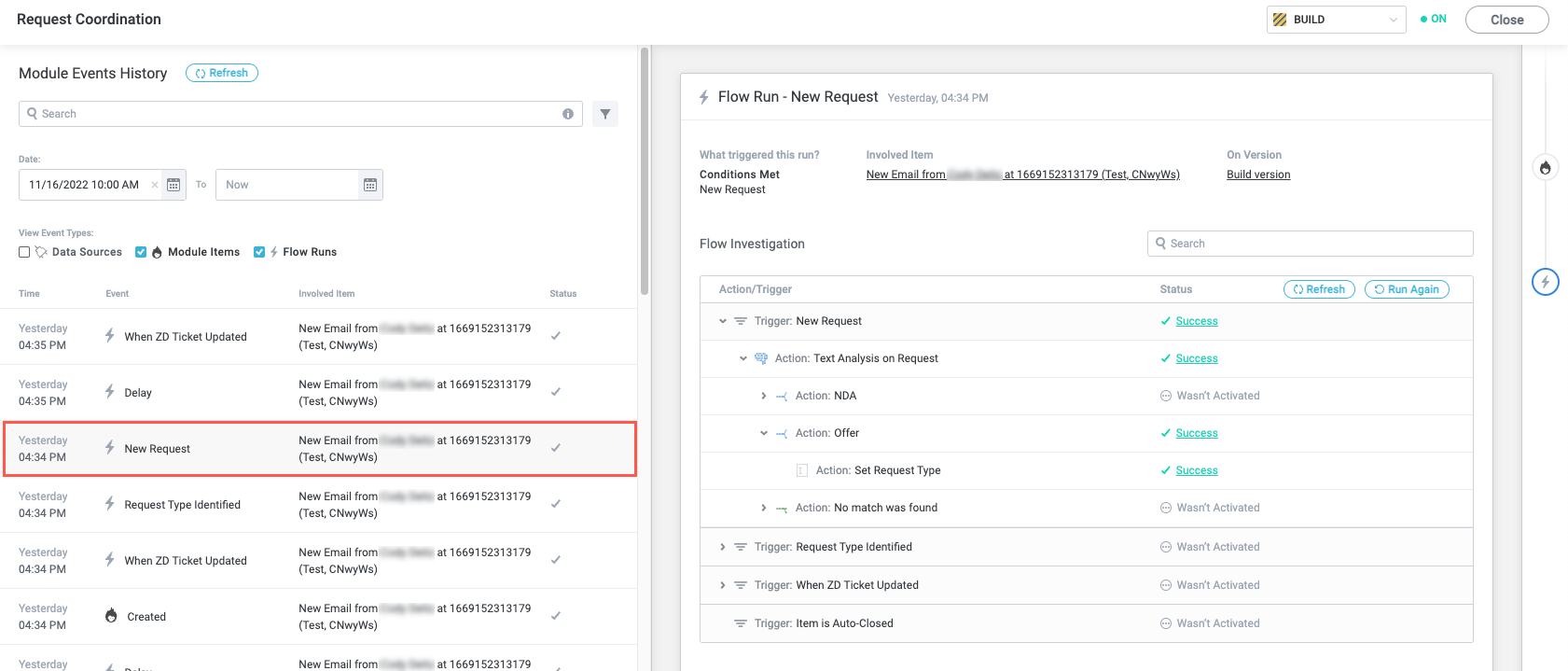Click the lightning bolt icon in right sidebar
Screen dimensions: 1568x671
click(1545, 282)
